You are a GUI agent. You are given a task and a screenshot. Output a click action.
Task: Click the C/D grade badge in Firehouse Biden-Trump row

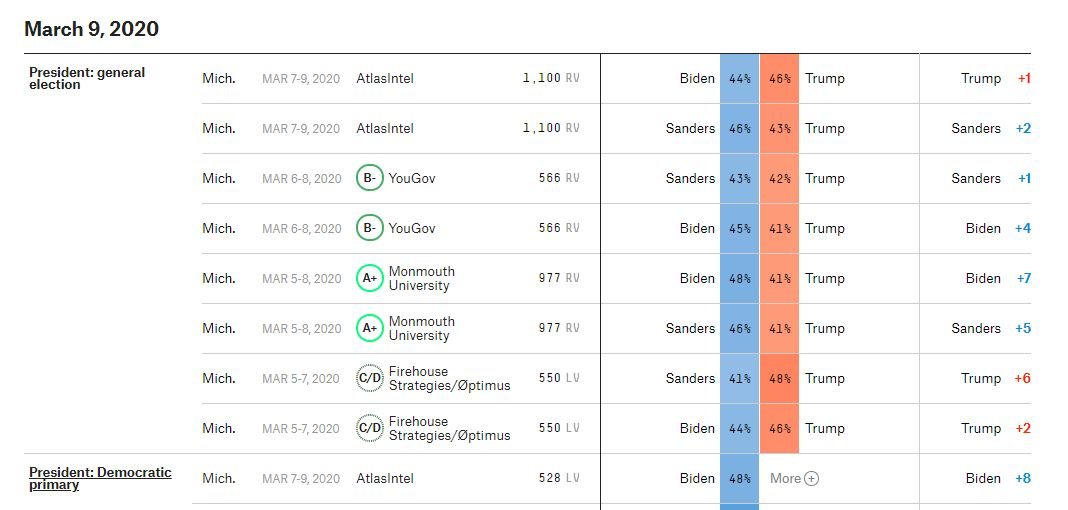369,428
